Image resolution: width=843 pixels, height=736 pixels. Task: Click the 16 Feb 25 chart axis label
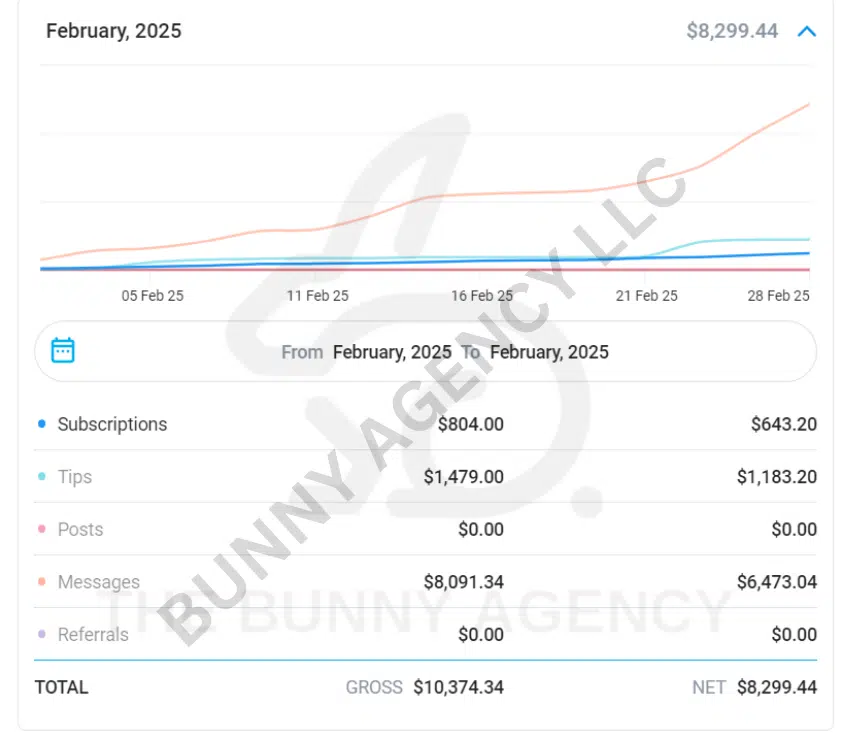(482, 296)
